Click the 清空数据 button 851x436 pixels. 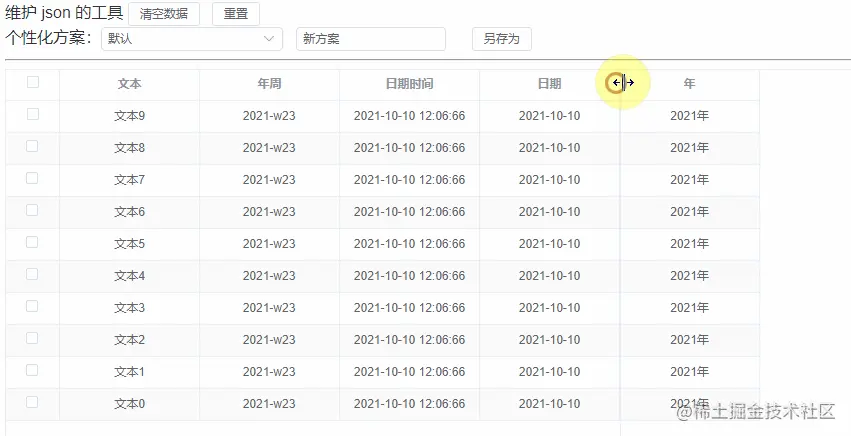coord(164,14)
